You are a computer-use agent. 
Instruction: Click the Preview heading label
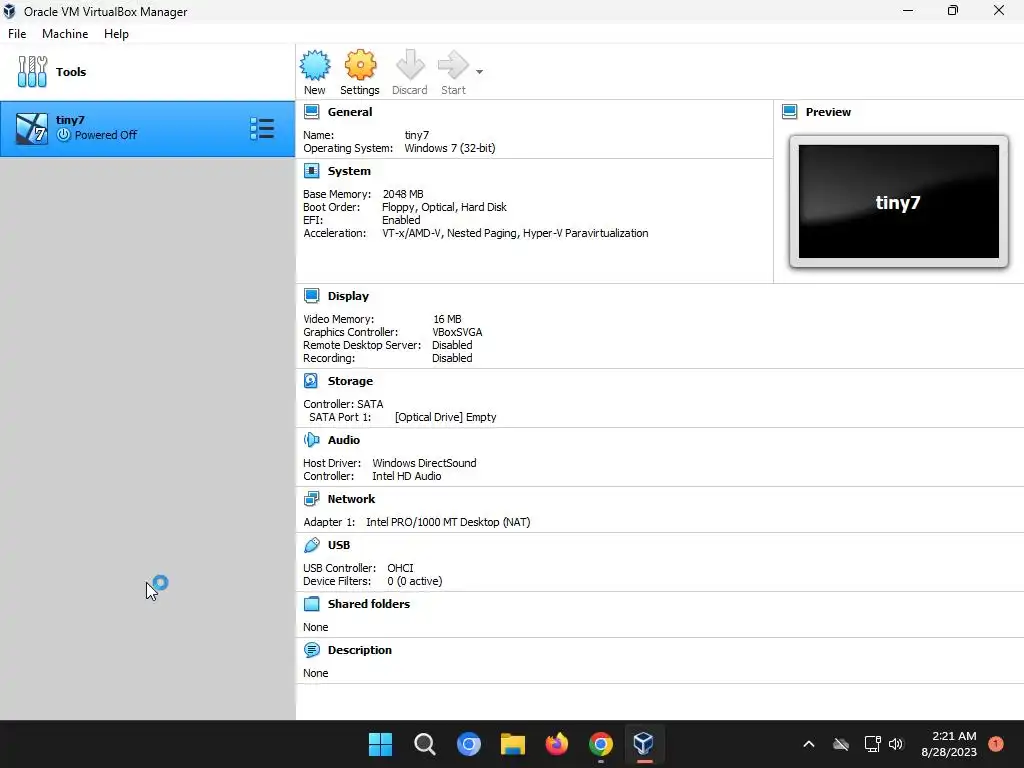(828, 112)
